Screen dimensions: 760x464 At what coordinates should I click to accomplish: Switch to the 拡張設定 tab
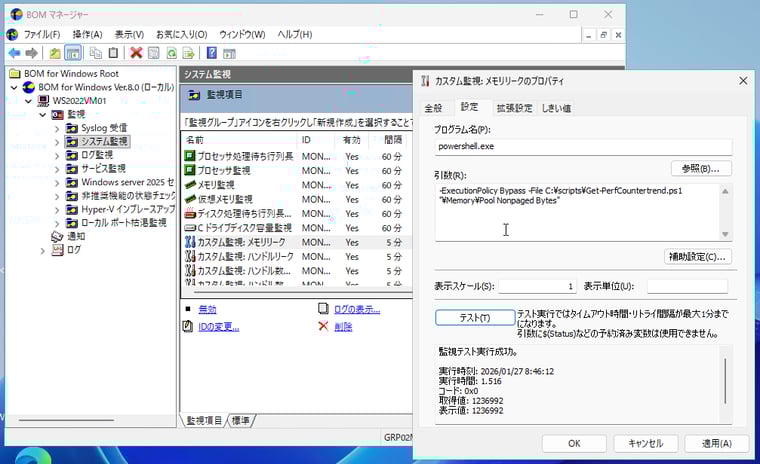coord(514,108)
